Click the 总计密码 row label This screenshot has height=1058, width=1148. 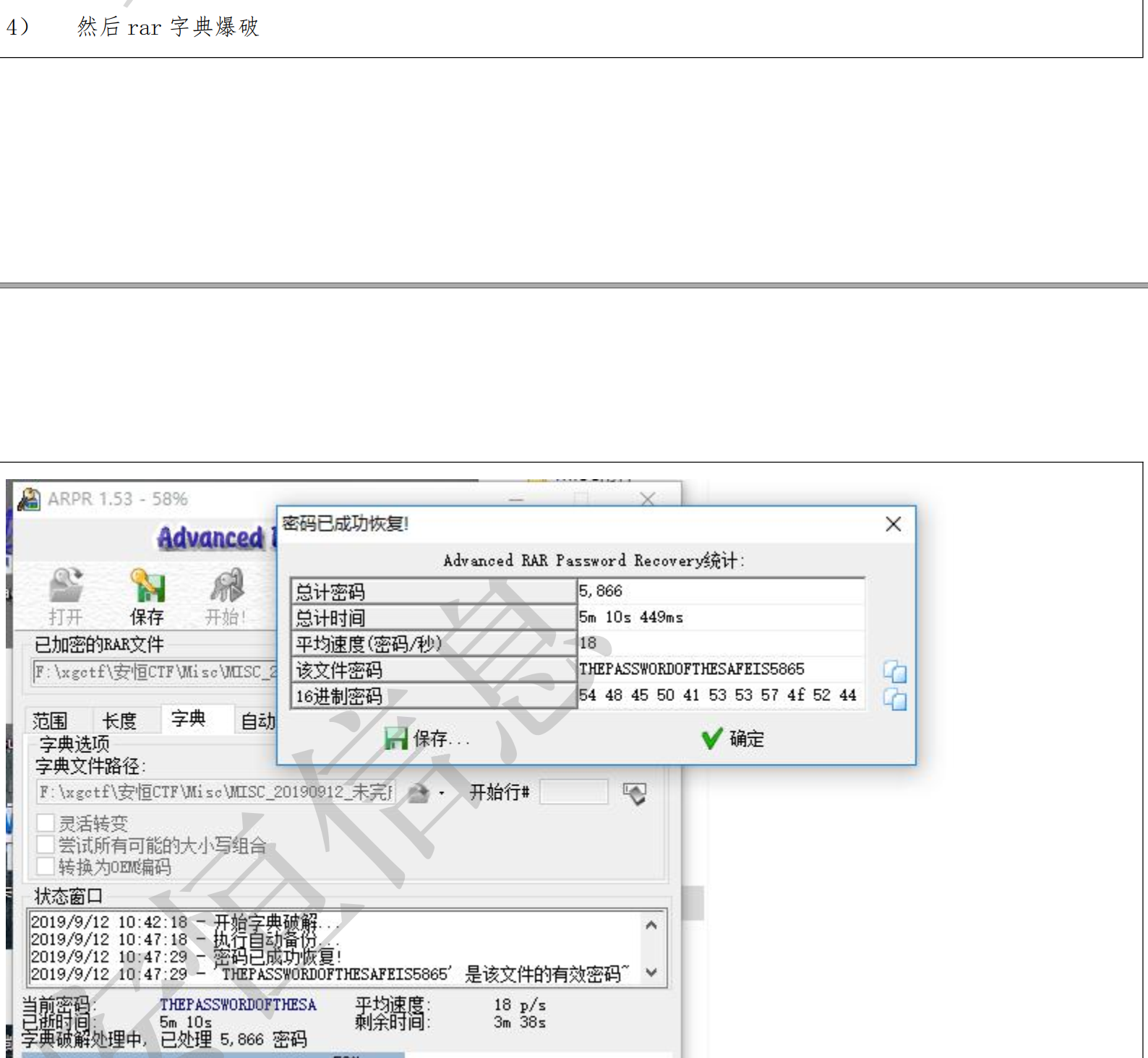433,591
